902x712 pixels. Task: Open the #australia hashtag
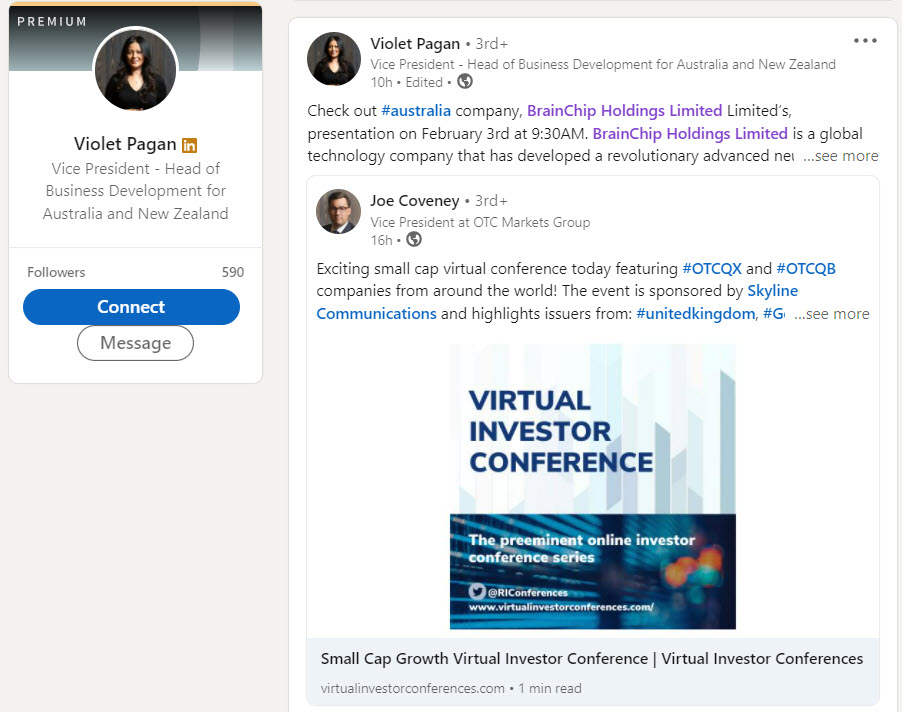(416, 110)
